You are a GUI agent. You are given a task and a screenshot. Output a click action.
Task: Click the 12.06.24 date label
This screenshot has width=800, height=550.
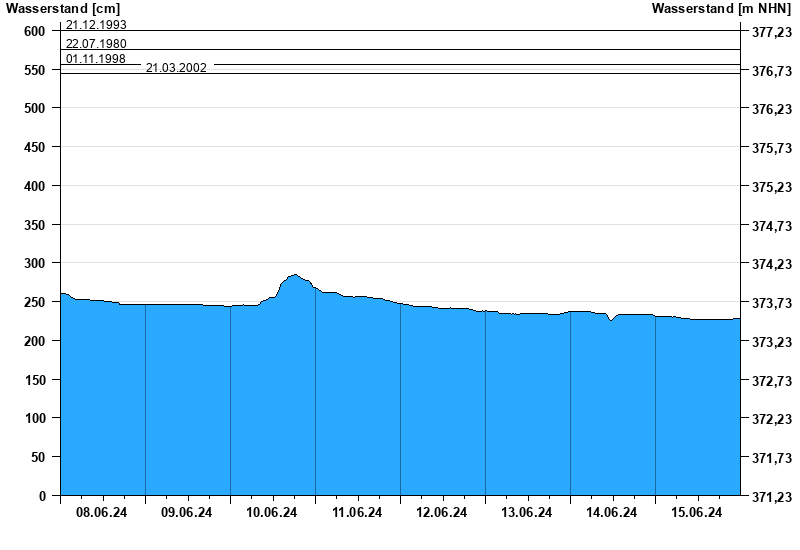pyautogui.click(x=442, y=513)
